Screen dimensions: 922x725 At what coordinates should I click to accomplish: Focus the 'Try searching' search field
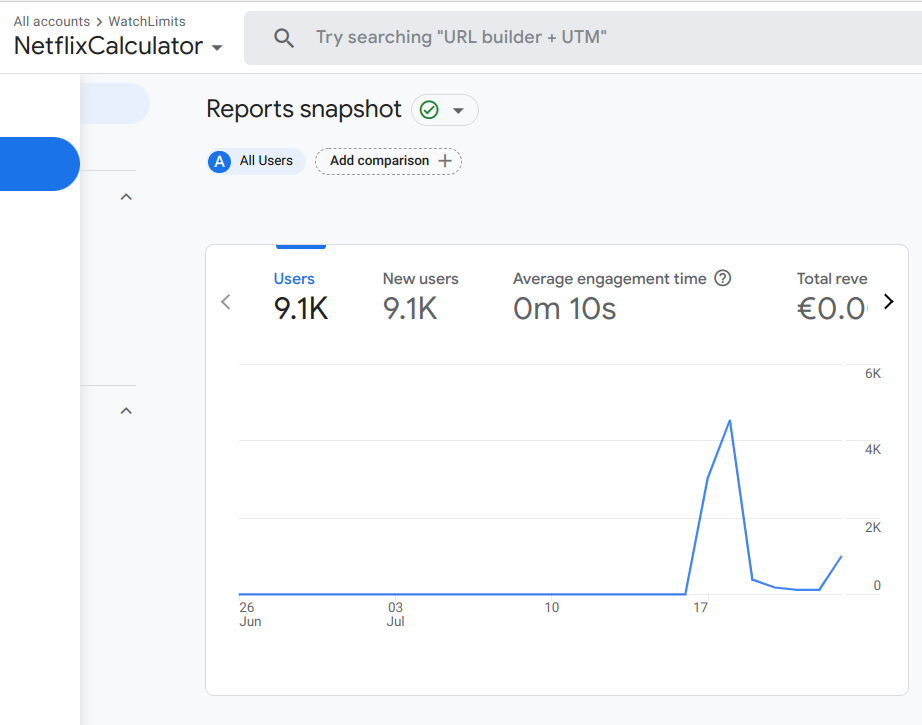click(x=580, y=38)
